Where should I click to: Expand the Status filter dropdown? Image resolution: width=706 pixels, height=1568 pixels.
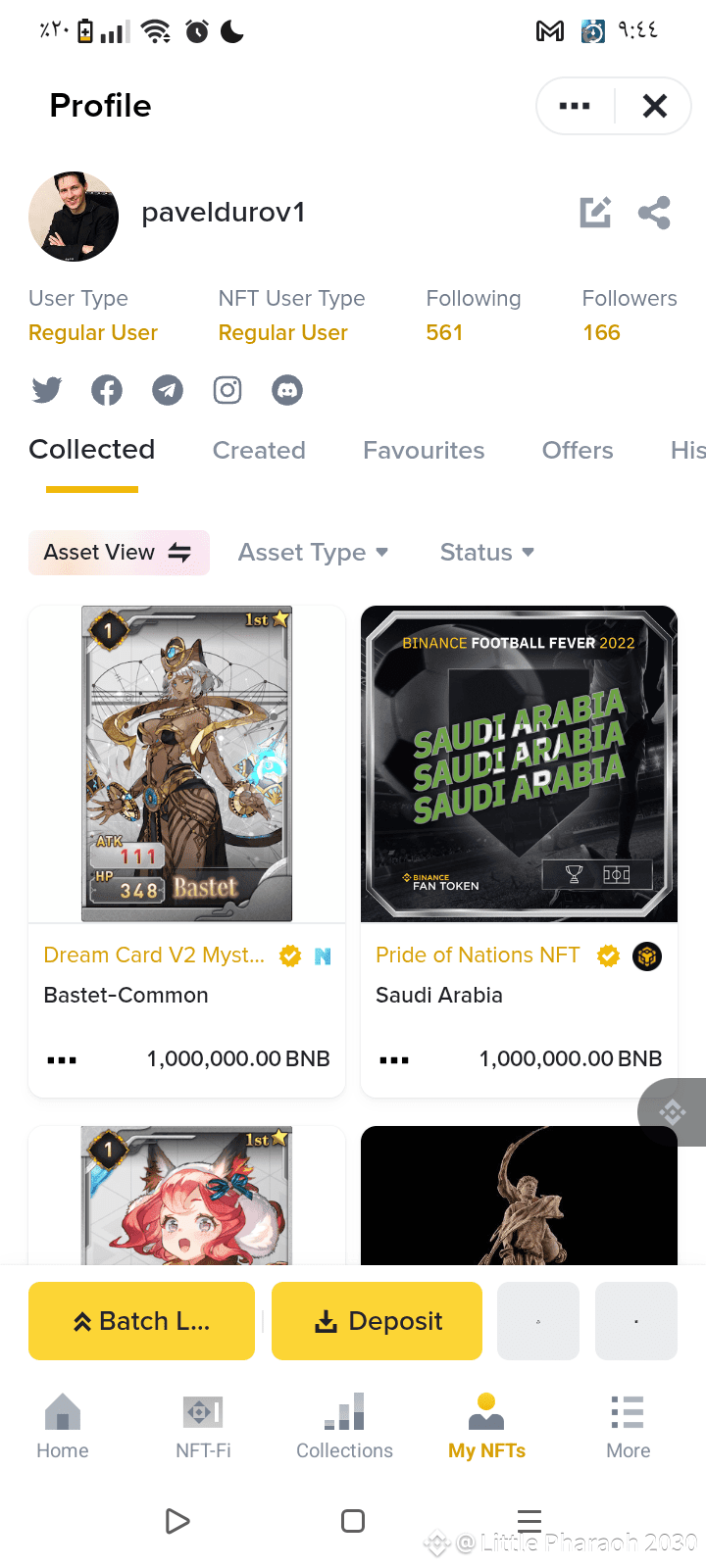(x=487, y=553)
